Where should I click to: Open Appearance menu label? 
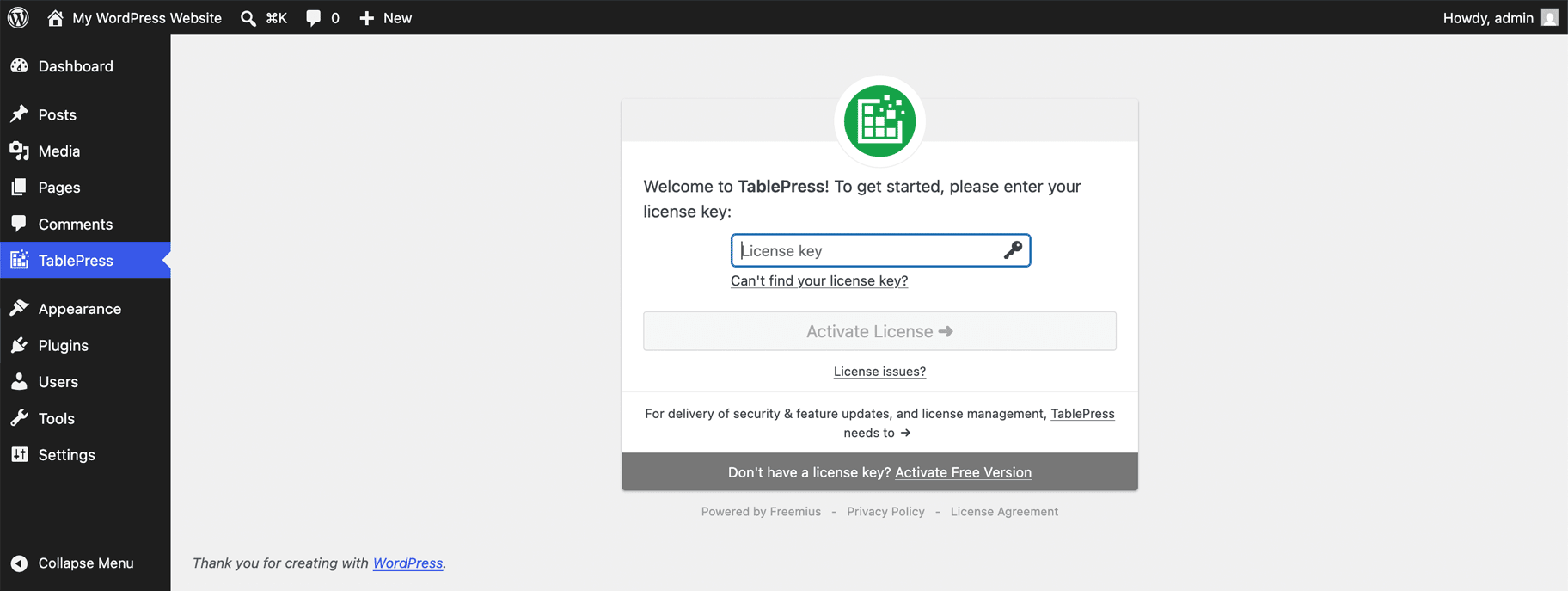80,309
